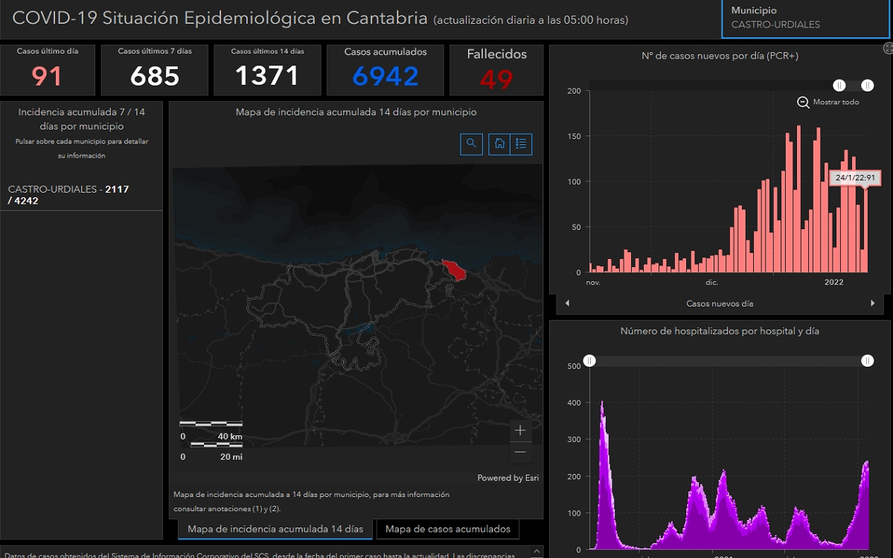The image size is (893, 558).
Task: Click the nov. axis label on cases chart
Action: coord(593,282)
